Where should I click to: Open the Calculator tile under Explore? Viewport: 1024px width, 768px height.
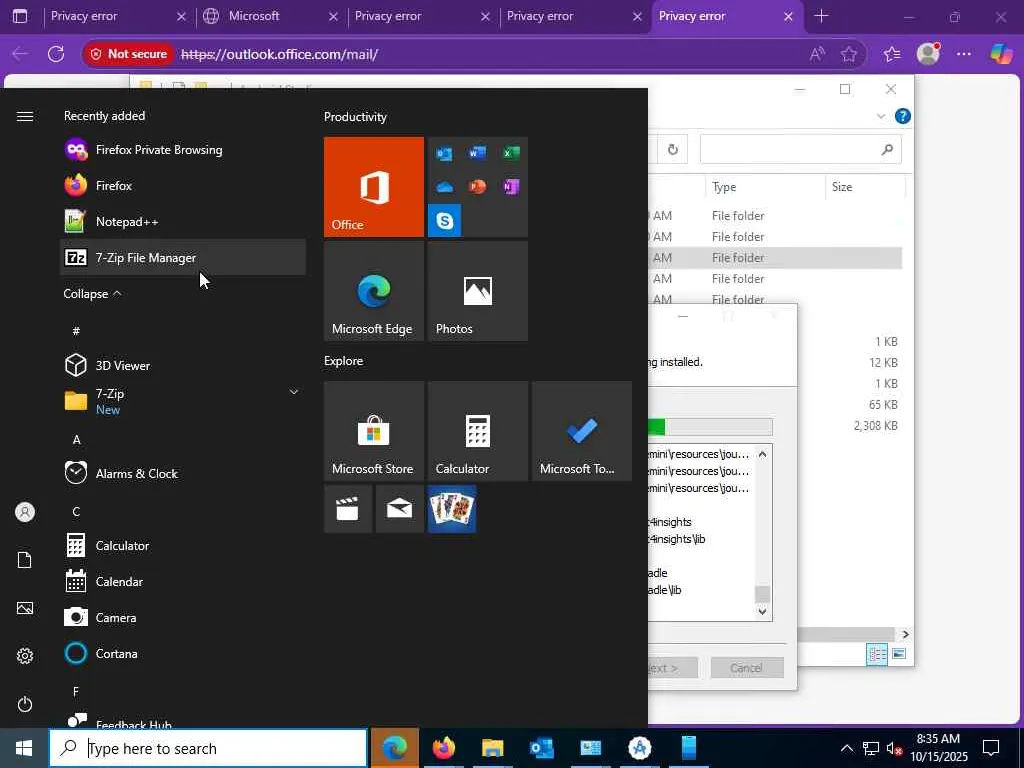(x=477, y=431)
